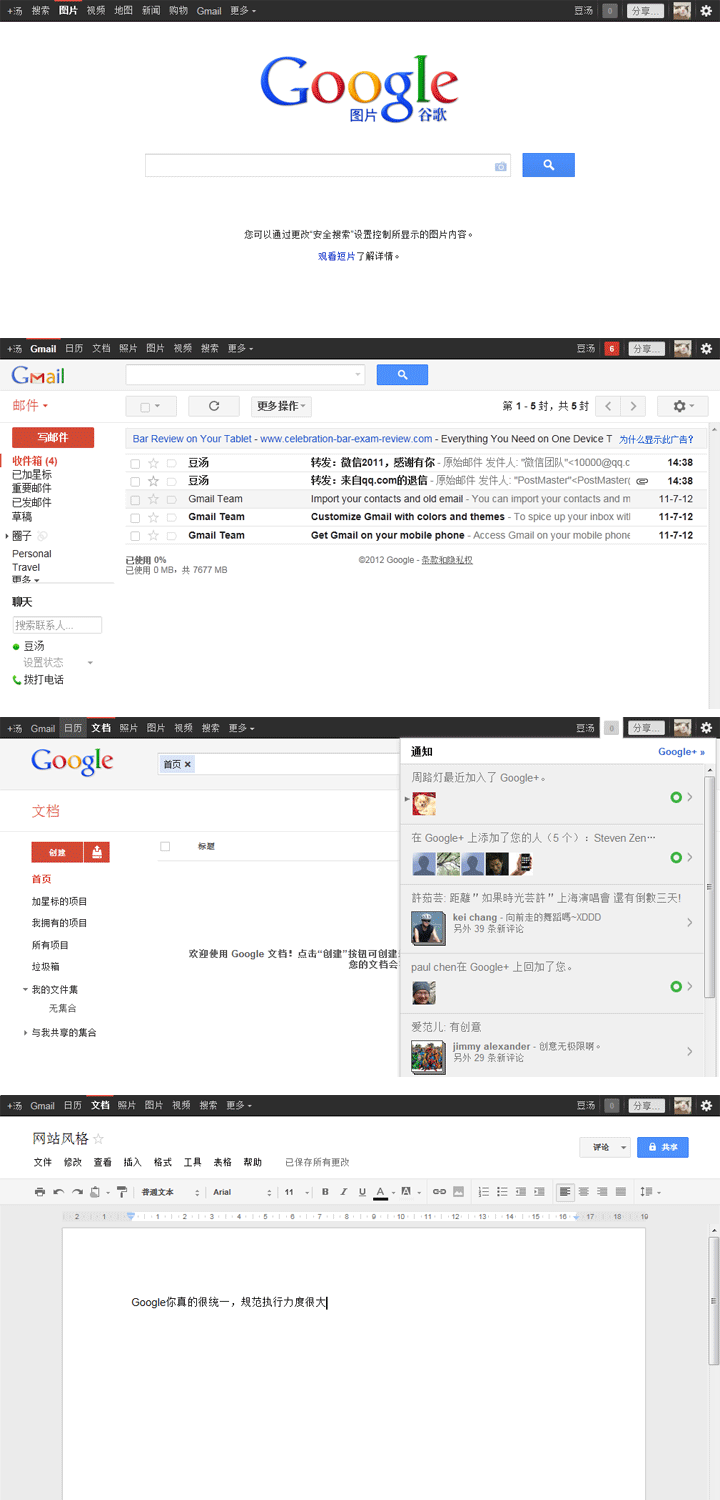Click the red 写邮件 compose button
The height and width of the screenshot is (1500, 720).
pos(53,437)
